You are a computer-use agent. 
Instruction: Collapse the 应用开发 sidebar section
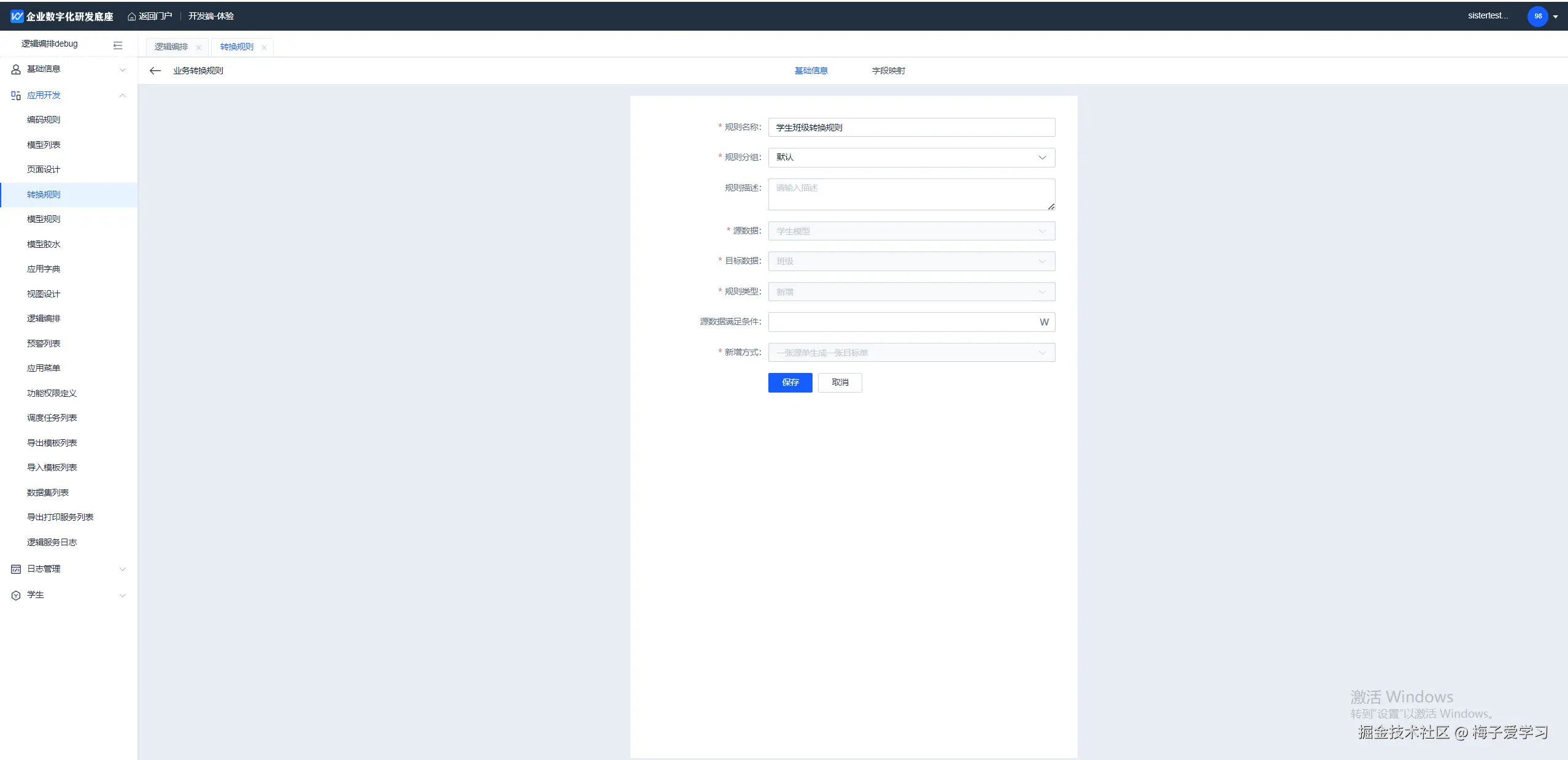[x=69, y=96]
